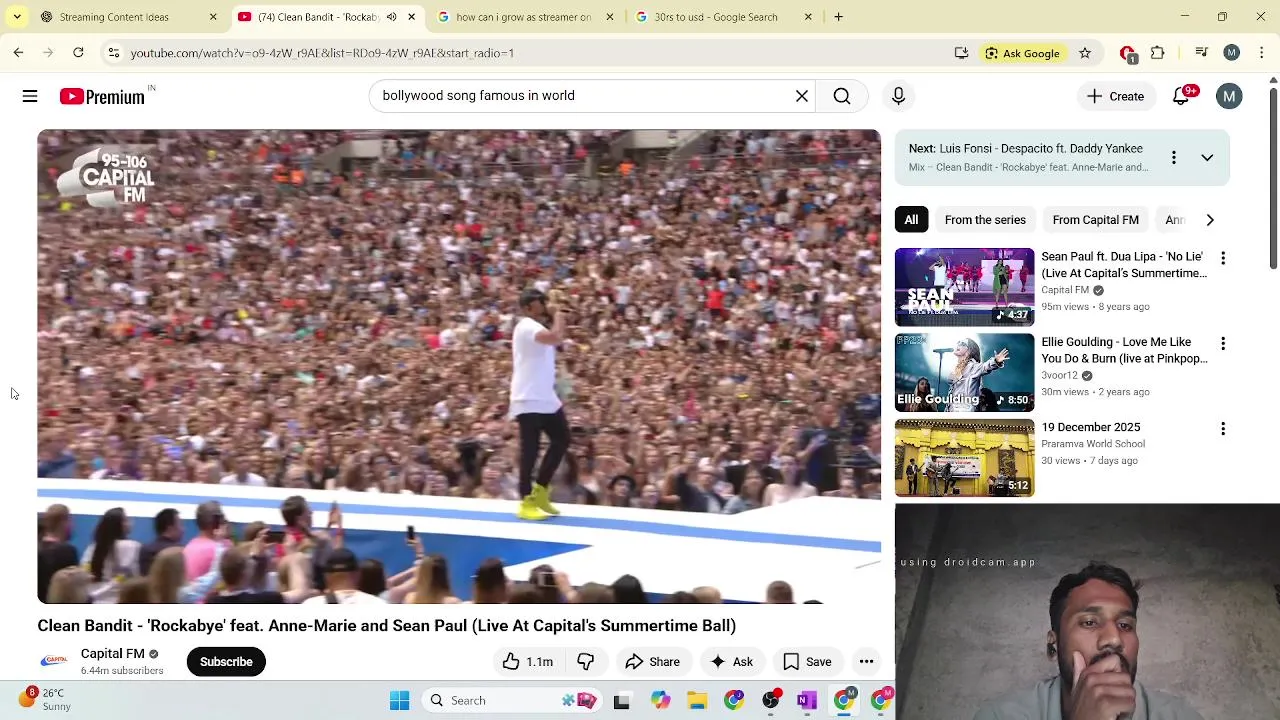Open the 19 December 2025 thumbnail
Image resolution: width=1280 pixels, height=720 pixels.
[x=964, y=458]
